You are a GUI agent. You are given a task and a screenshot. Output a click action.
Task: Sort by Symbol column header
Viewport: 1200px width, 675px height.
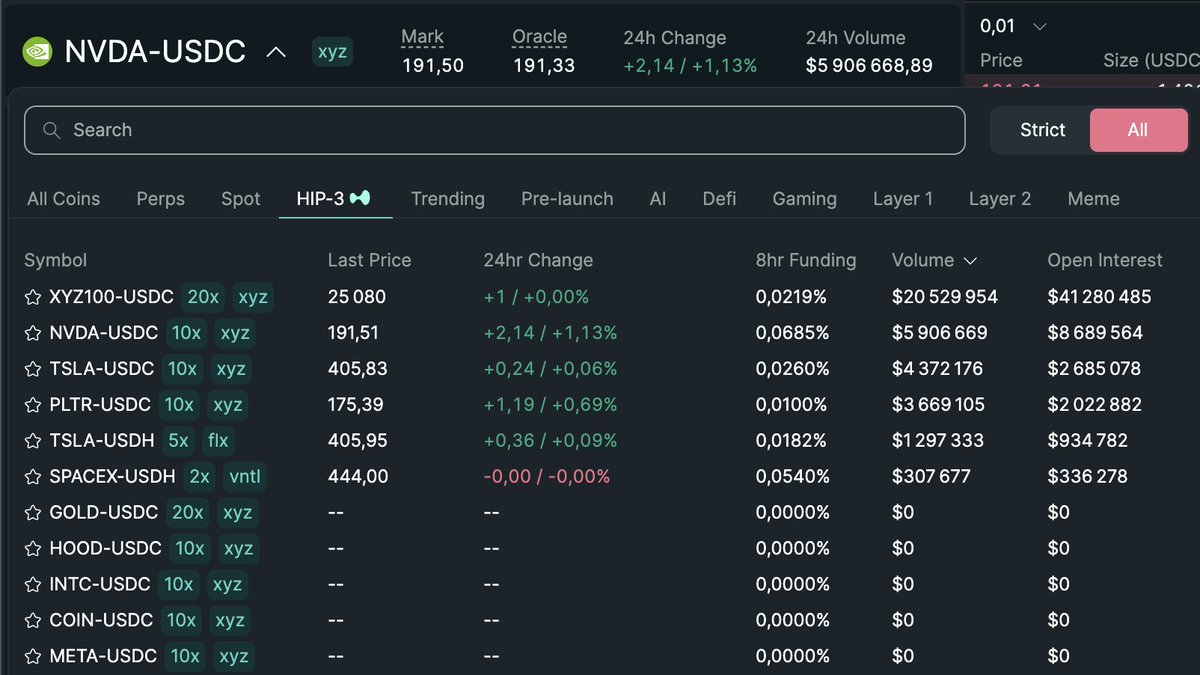pos(55,261)
